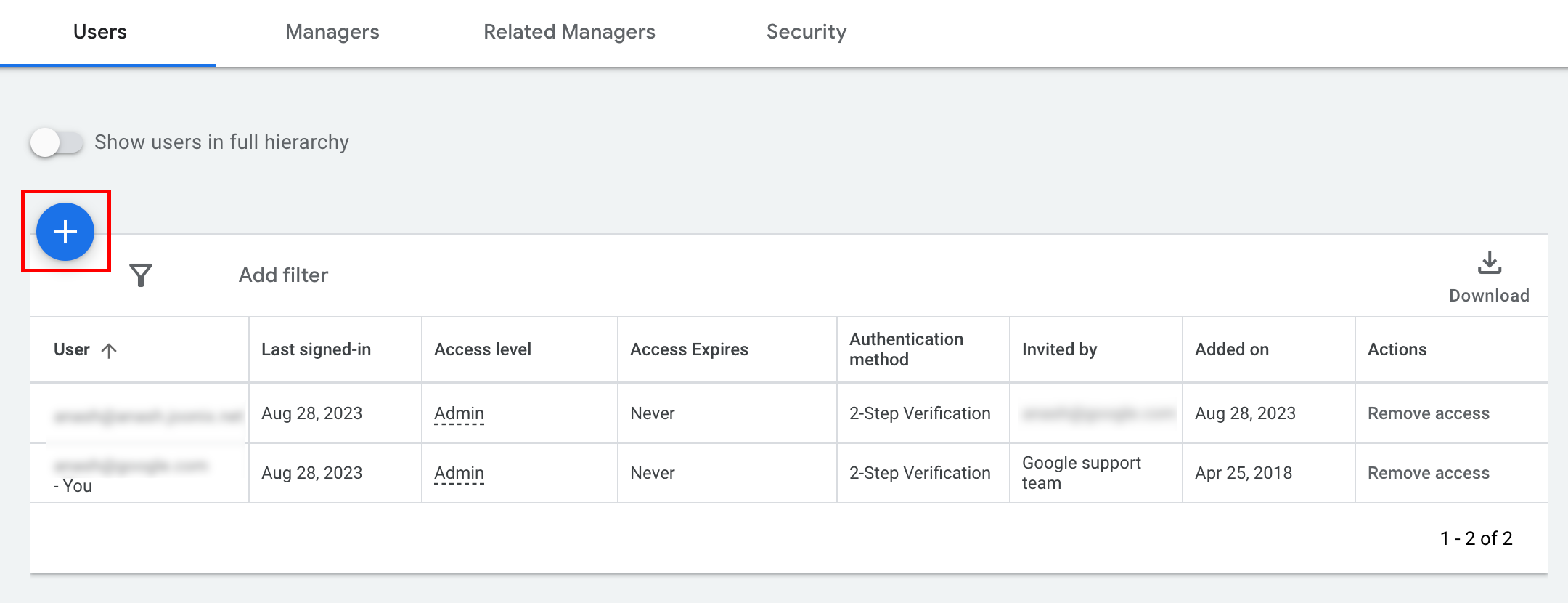This screenshot has height=603, width=1568.
Task: Click the Last signed-in column header
Action: 316,349
